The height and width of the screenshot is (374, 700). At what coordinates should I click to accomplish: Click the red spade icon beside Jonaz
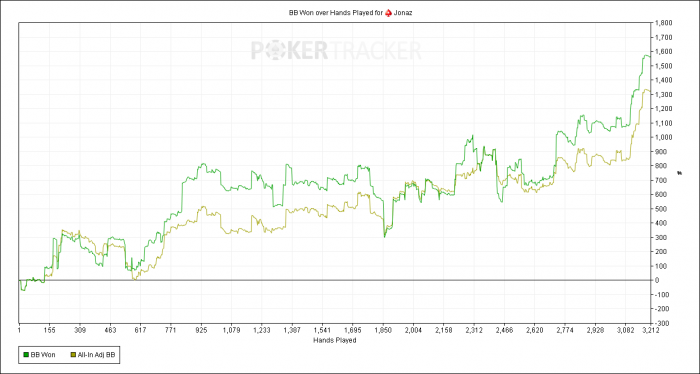[389, 13]
